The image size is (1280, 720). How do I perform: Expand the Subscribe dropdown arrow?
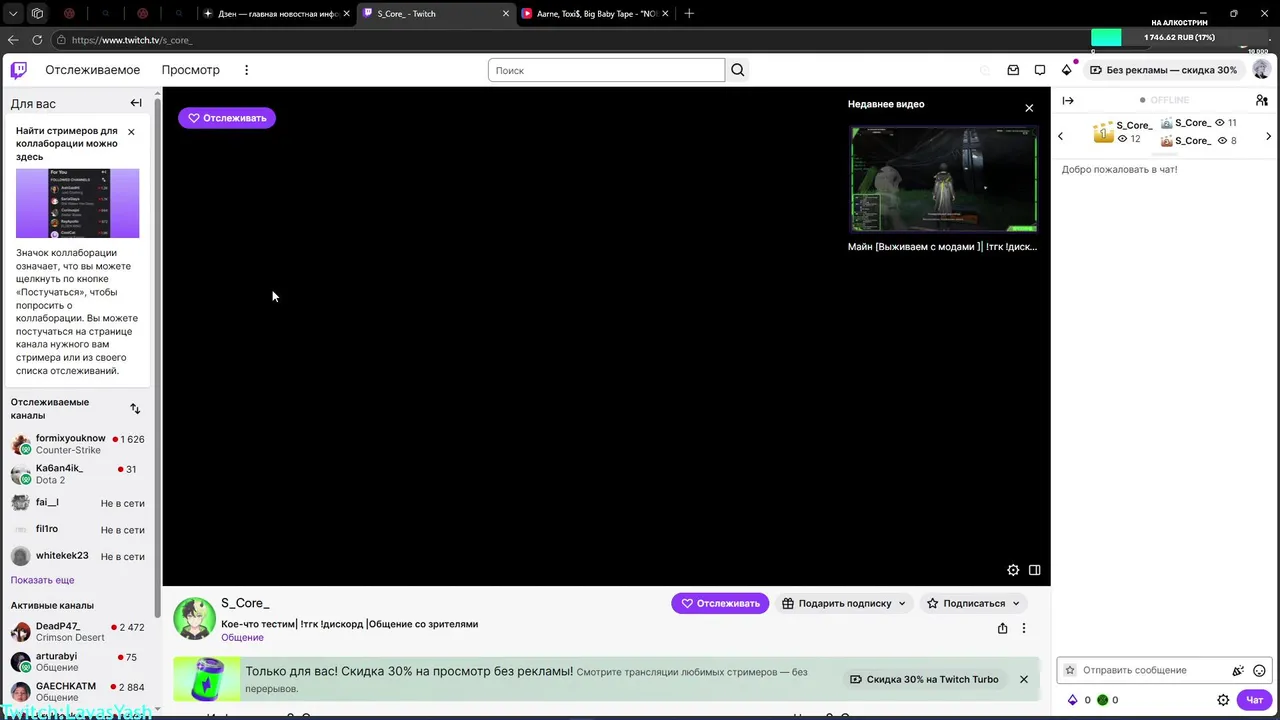pos(1016,603)
